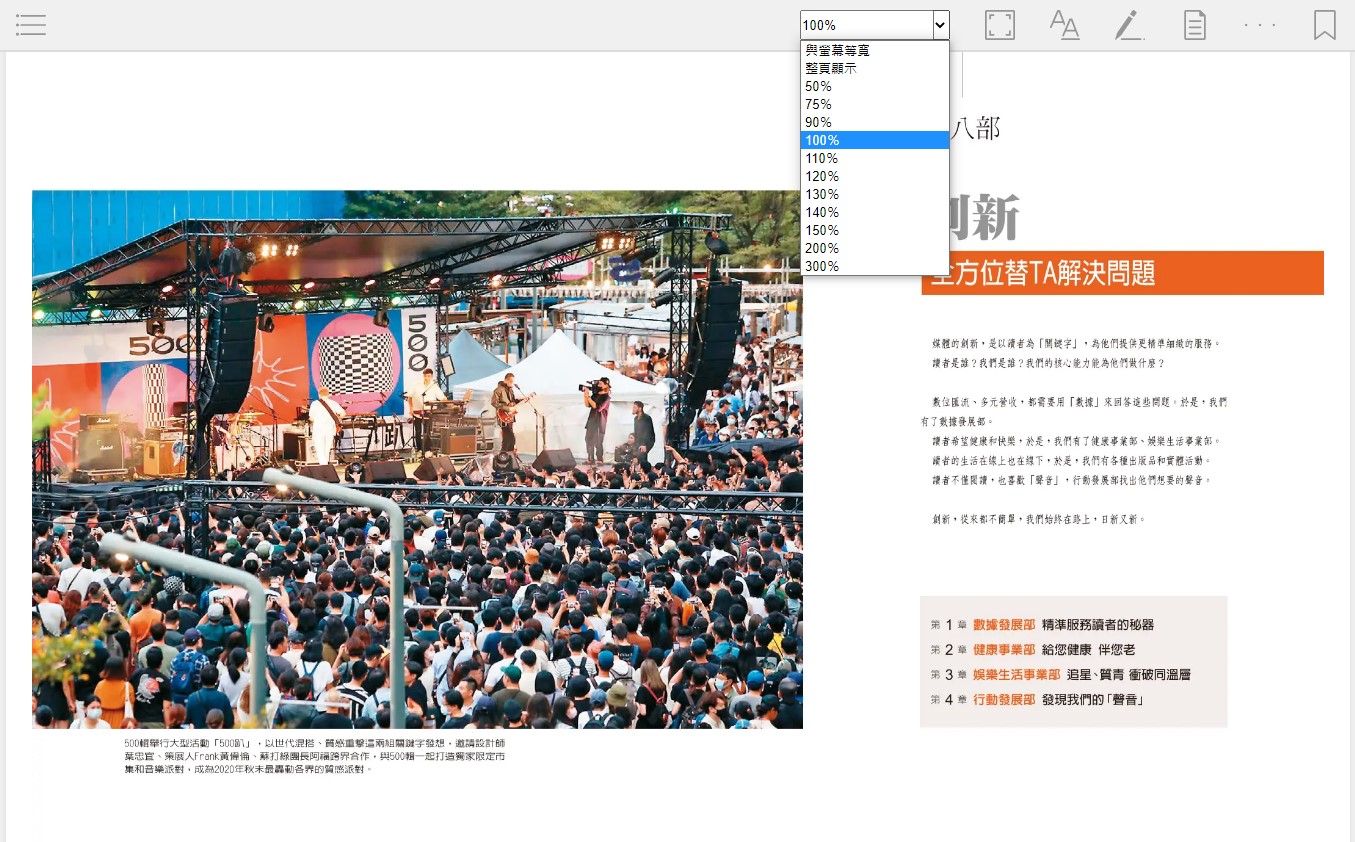Click the concert stage photo
Screen dimensions: 1355x842
pos(417,459)
